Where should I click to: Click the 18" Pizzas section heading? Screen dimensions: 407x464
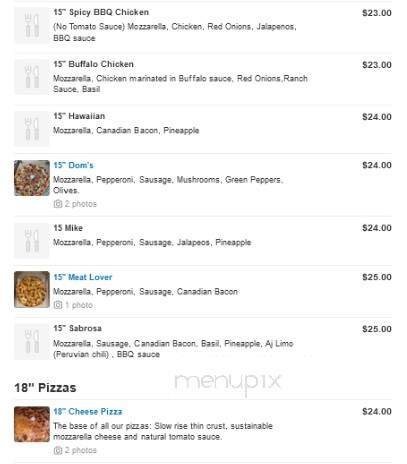(x=45, y=388)
